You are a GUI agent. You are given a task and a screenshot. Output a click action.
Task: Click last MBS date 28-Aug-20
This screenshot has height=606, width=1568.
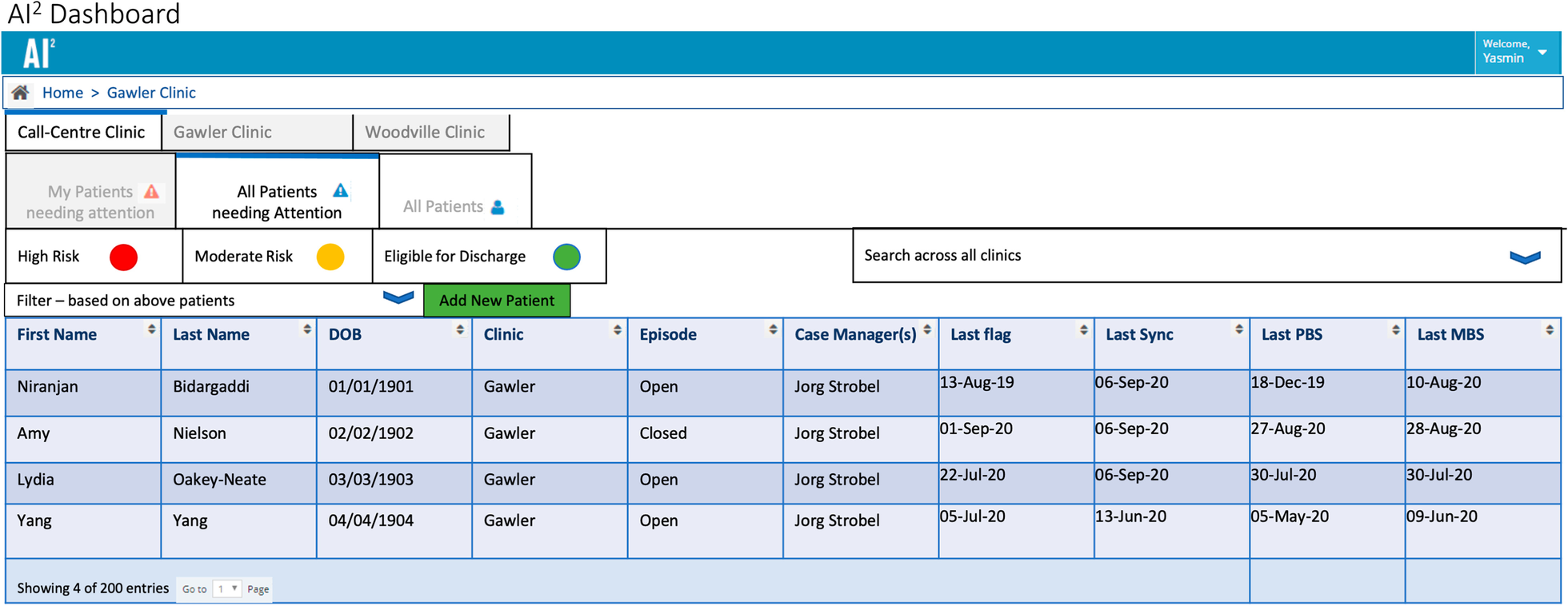coord(1443,429)
